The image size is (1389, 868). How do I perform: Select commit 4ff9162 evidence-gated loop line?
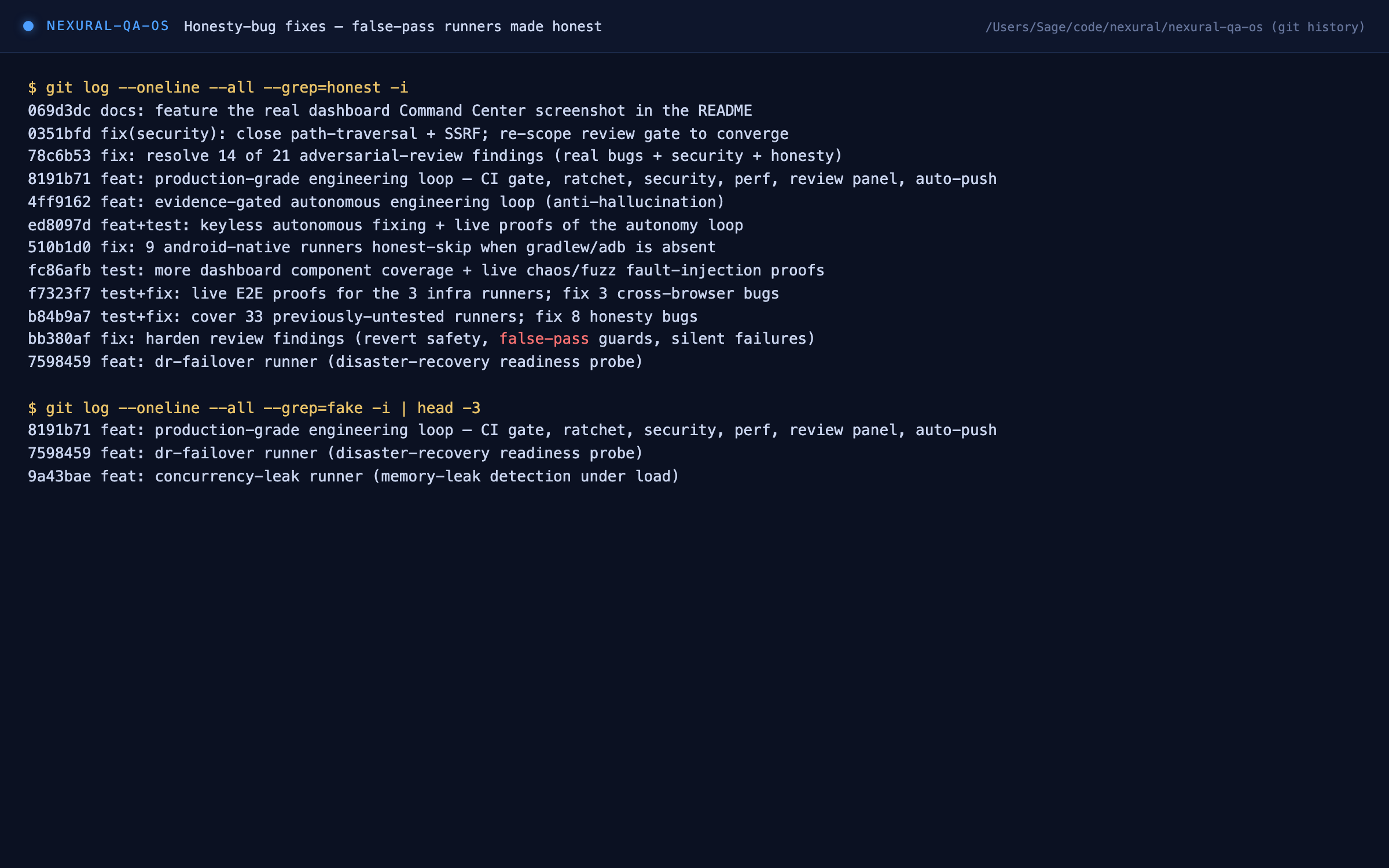pyautogui.click(x=376, y=202)
